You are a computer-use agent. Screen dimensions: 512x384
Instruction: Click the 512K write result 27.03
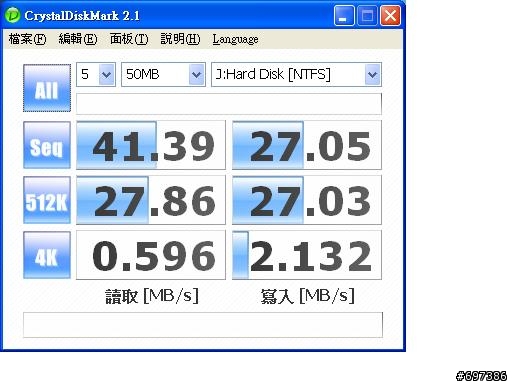click(307, 200)
